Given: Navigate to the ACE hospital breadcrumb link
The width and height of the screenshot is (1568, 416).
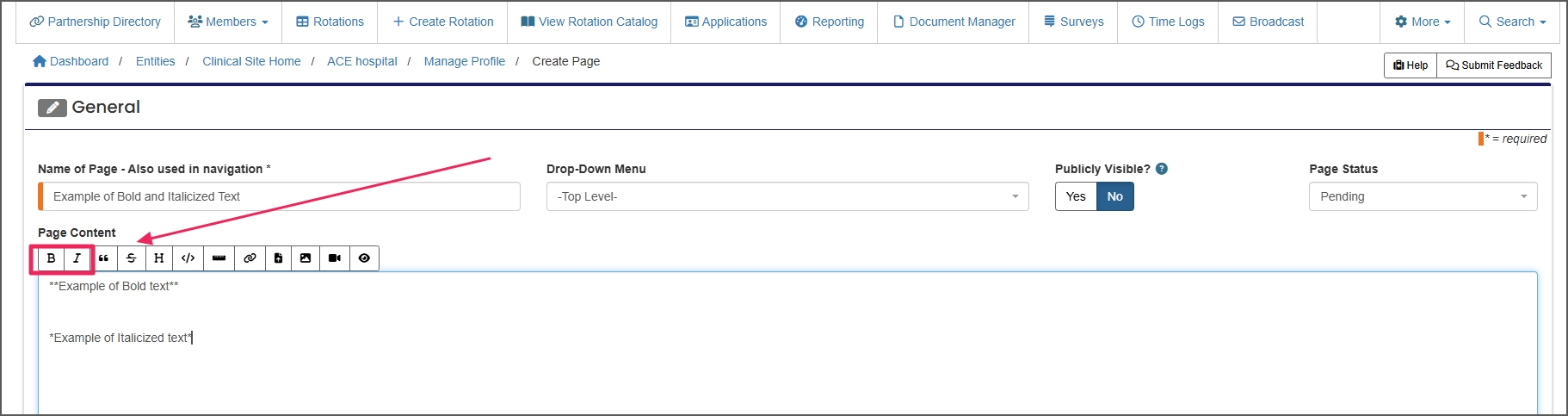Looking at the screenshot, I should 361,61.
